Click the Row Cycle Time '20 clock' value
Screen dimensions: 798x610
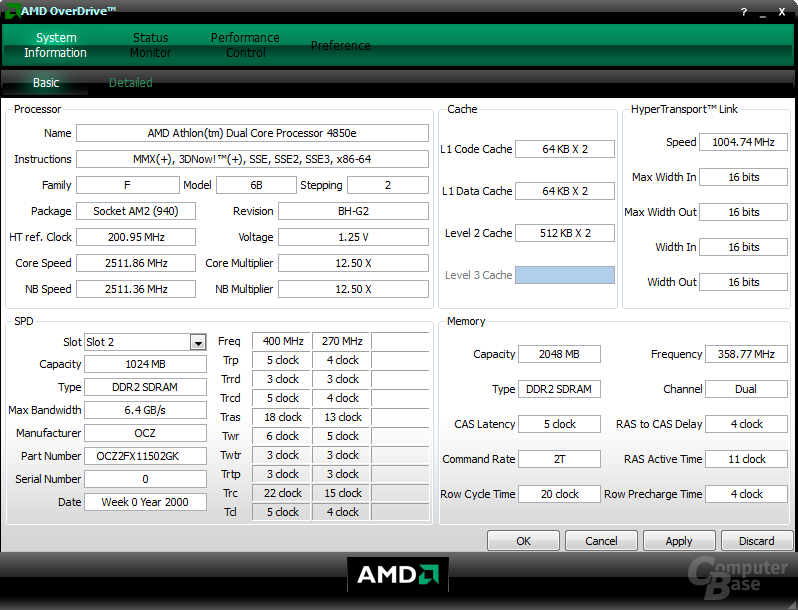click(559, 494)
